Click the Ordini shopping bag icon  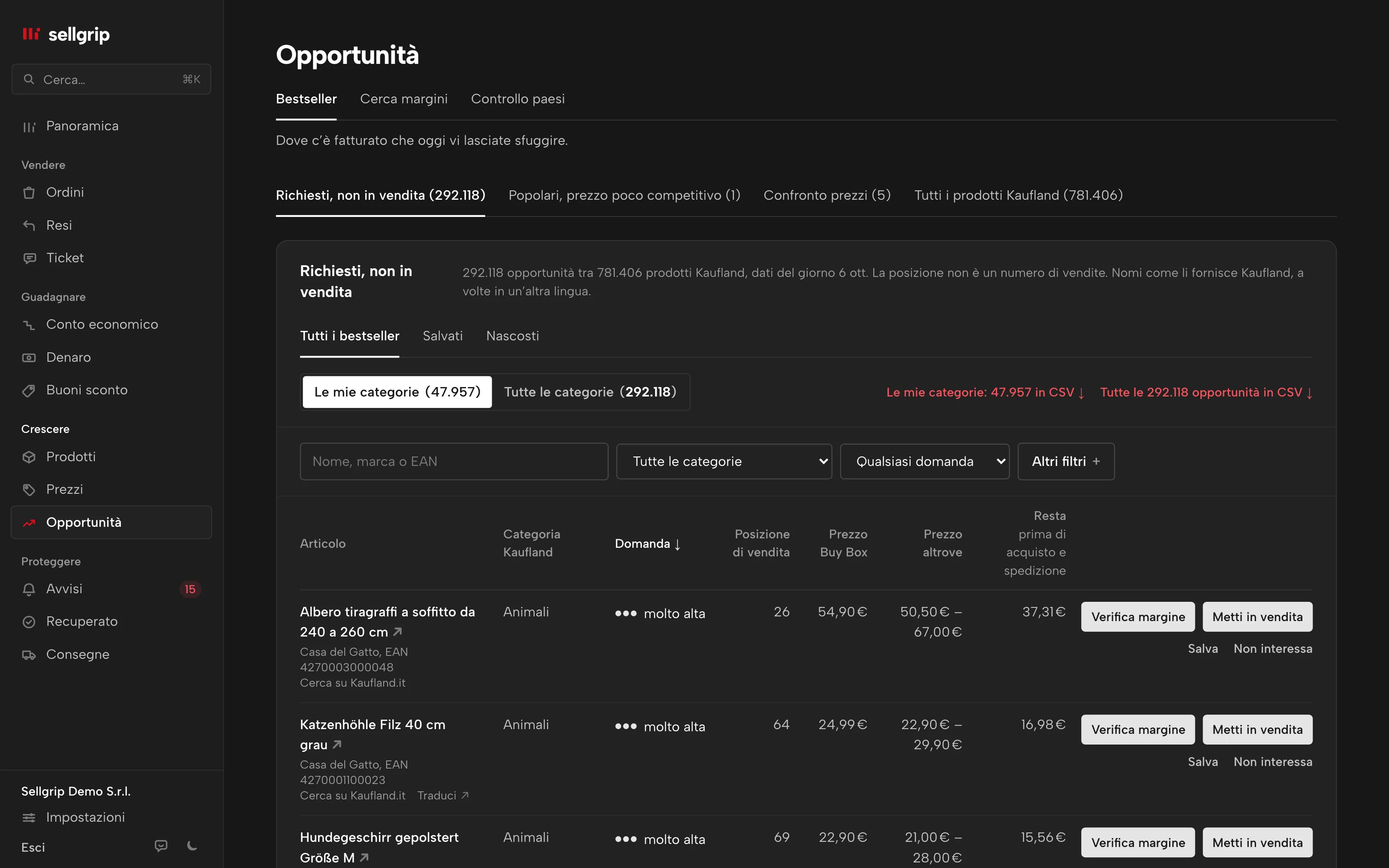pos(29,193)
